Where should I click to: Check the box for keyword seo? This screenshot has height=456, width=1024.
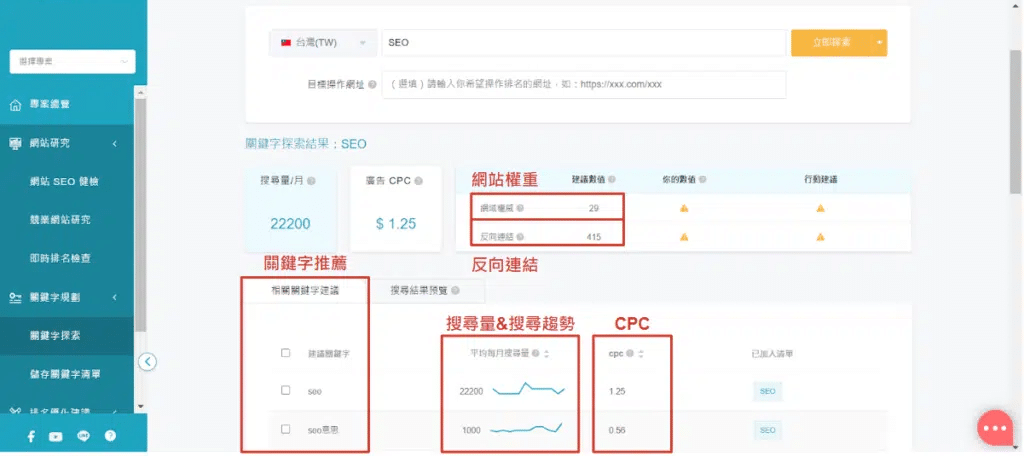point(286,390)
